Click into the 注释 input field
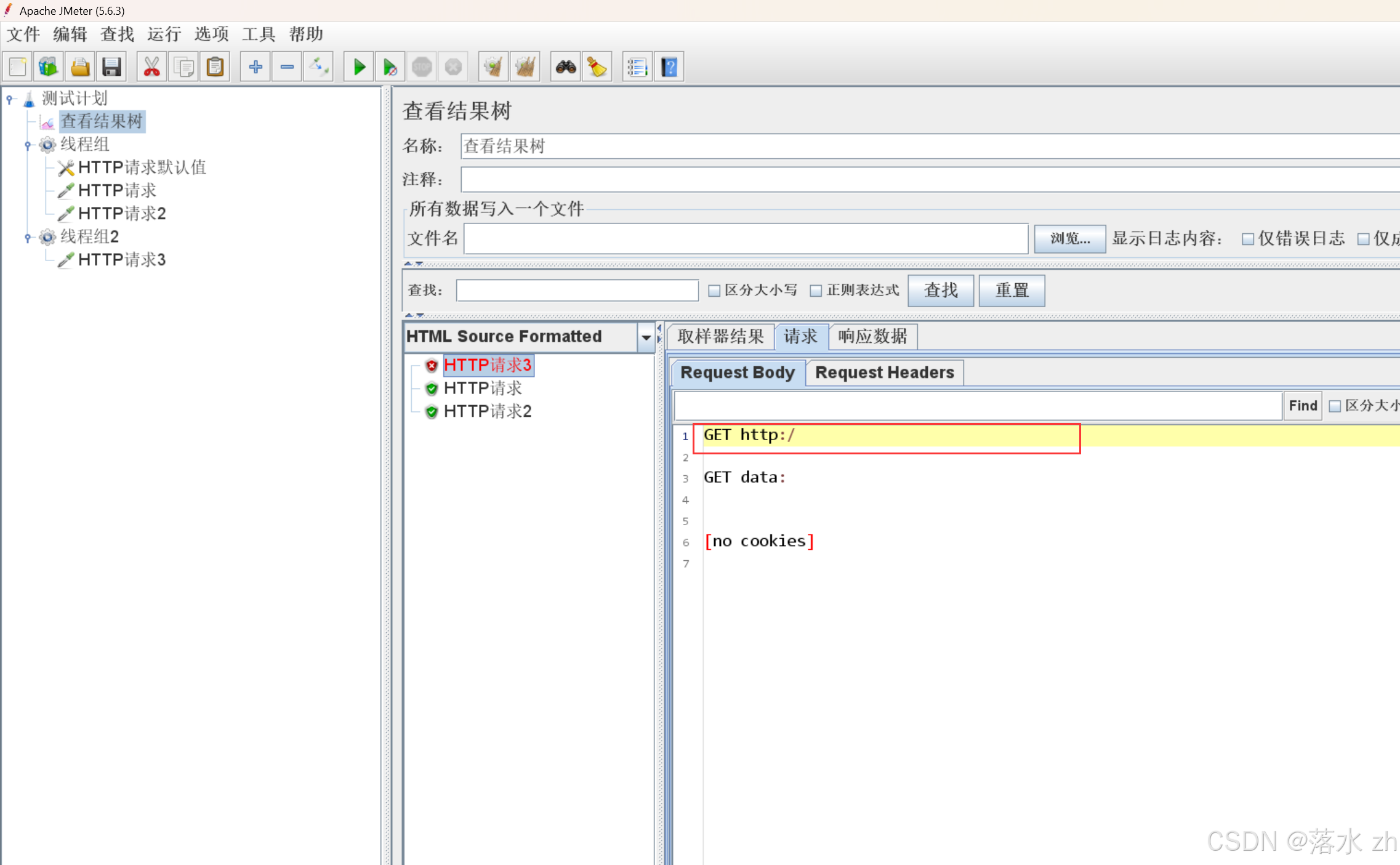The image size is (1400, 865). point(930,180)
